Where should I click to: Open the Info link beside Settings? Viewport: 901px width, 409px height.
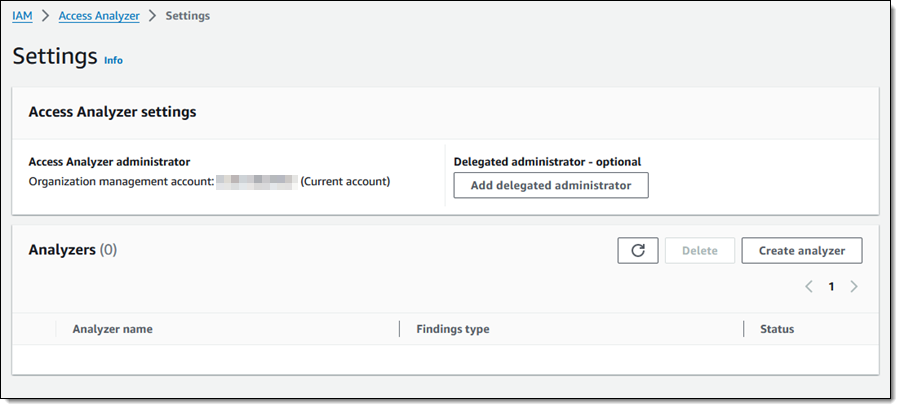(113, 60)
